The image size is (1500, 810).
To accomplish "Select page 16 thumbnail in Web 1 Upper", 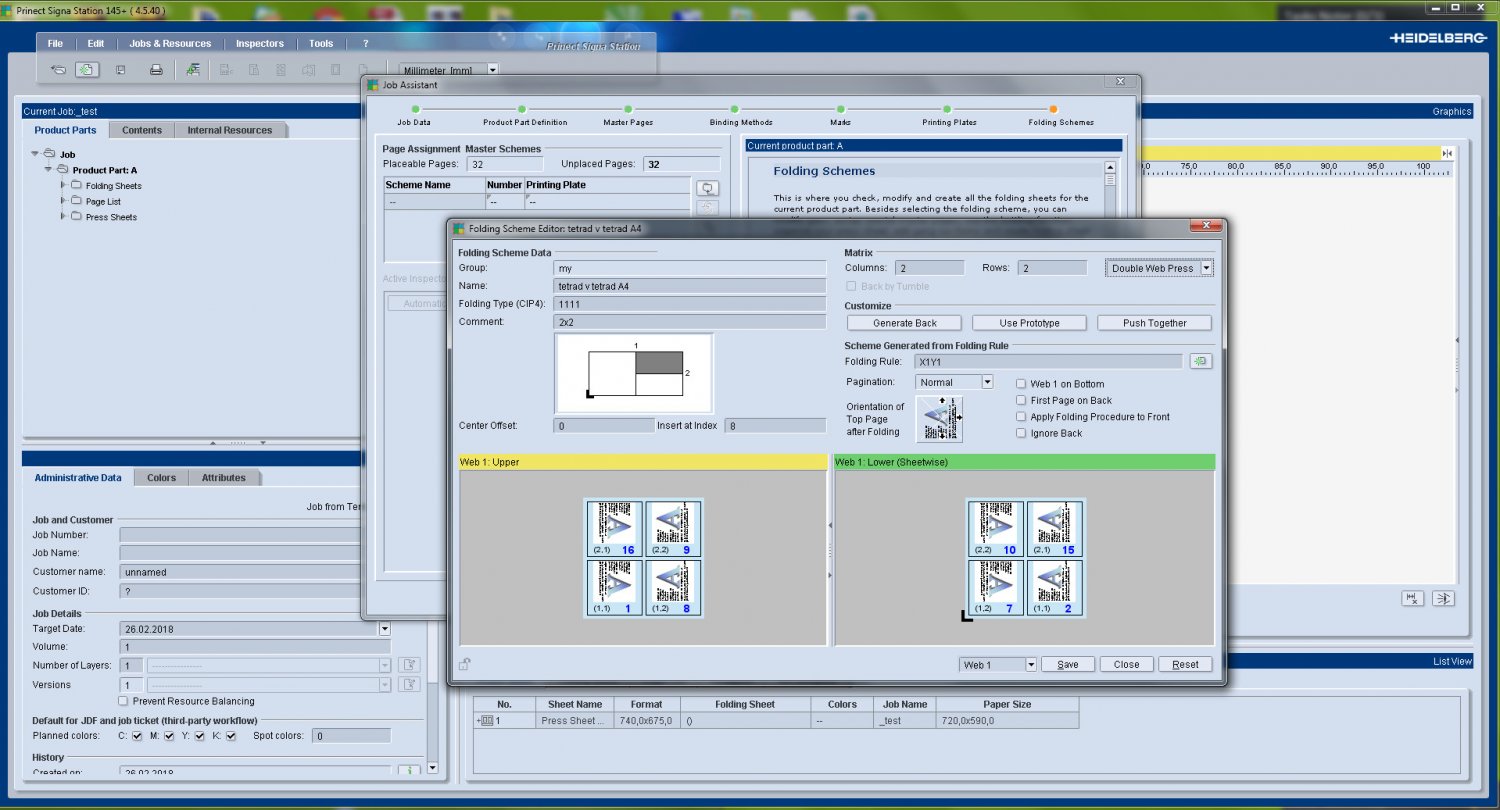I will coord(613,529).
